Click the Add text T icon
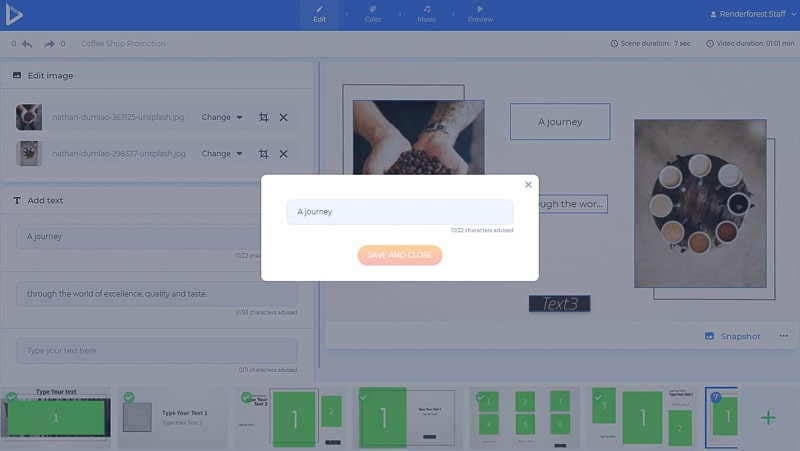 point(17,201)
